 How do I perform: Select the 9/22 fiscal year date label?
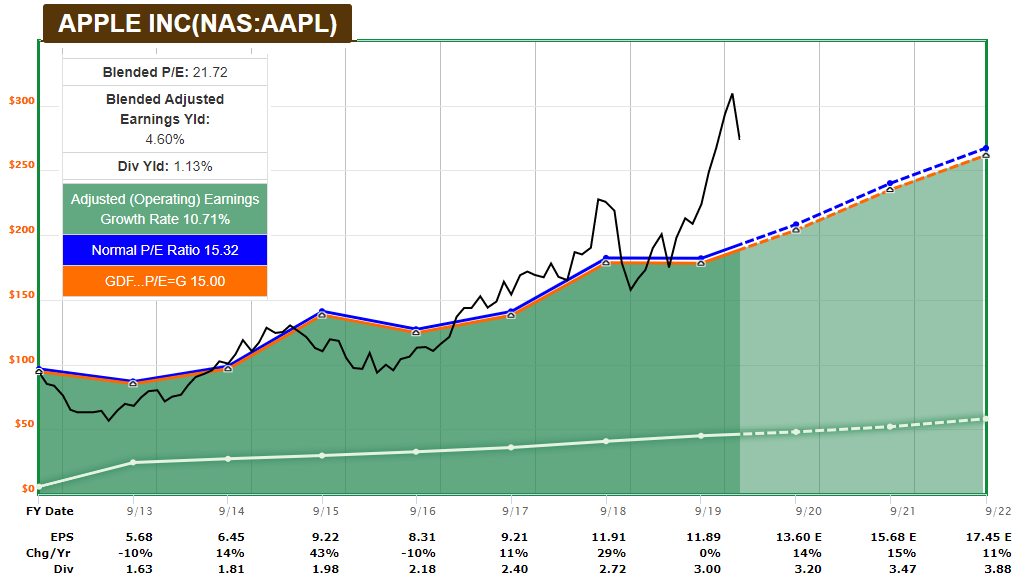999,511
